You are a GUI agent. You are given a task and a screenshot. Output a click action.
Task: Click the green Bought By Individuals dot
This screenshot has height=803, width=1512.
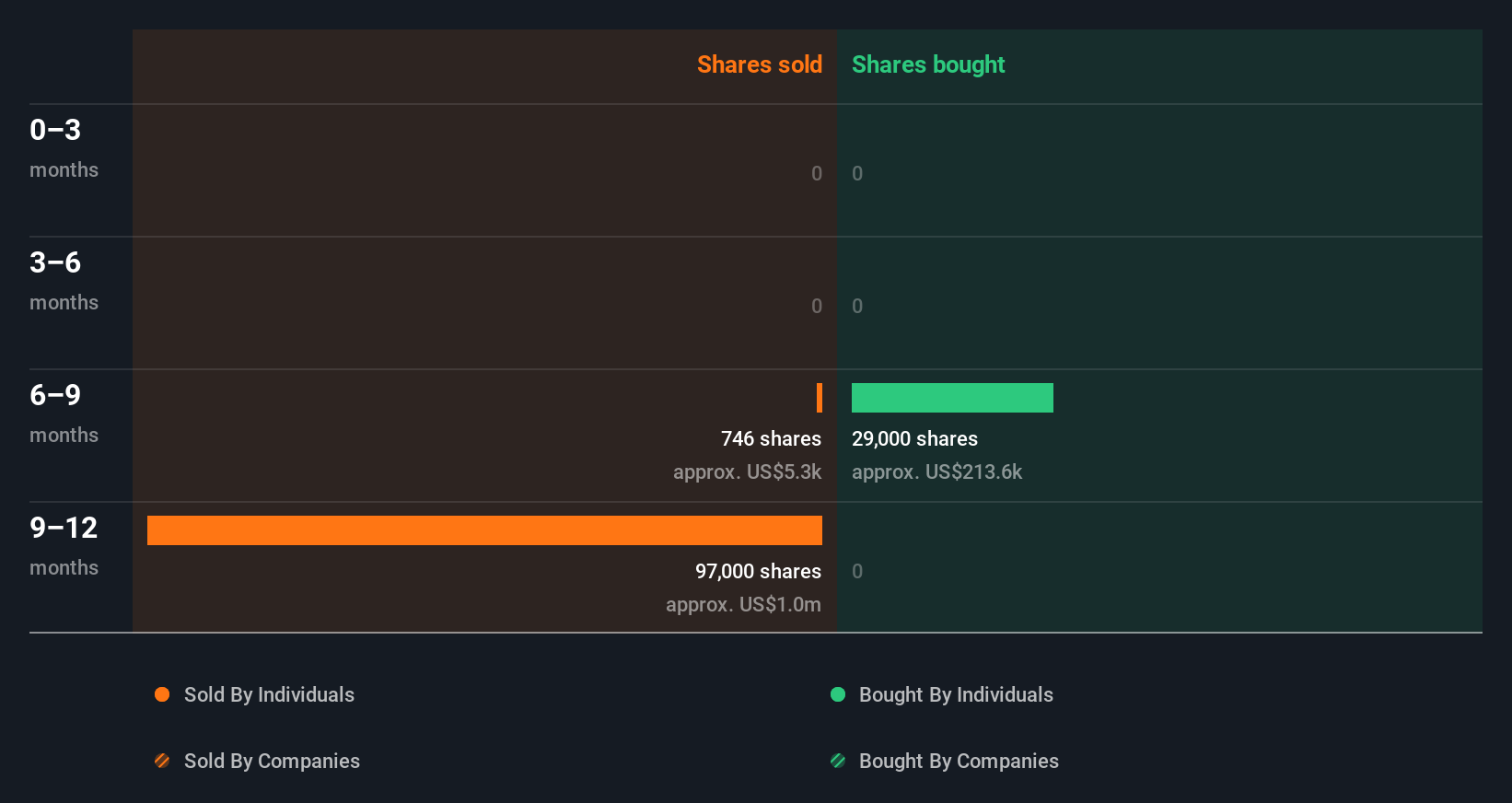[838, 694]
